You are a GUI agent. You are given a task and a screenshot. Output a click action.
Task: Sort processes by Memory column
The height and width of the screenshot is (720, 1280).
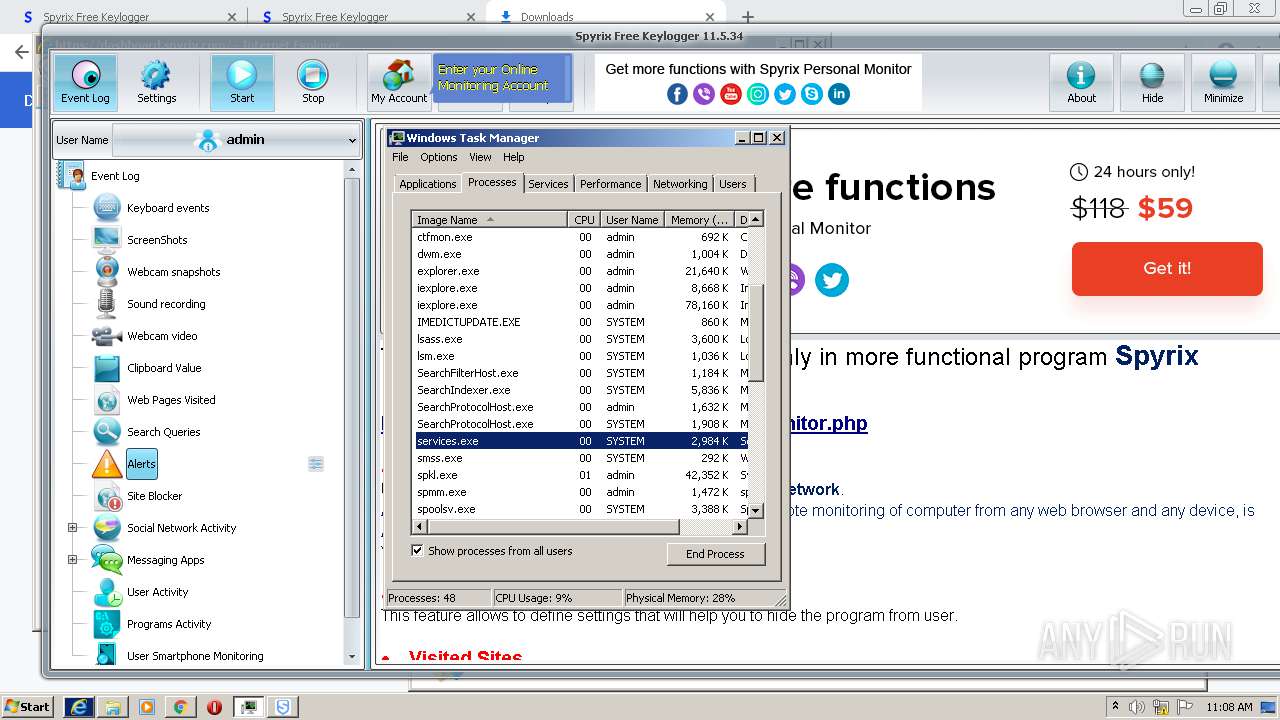[700, 220]
